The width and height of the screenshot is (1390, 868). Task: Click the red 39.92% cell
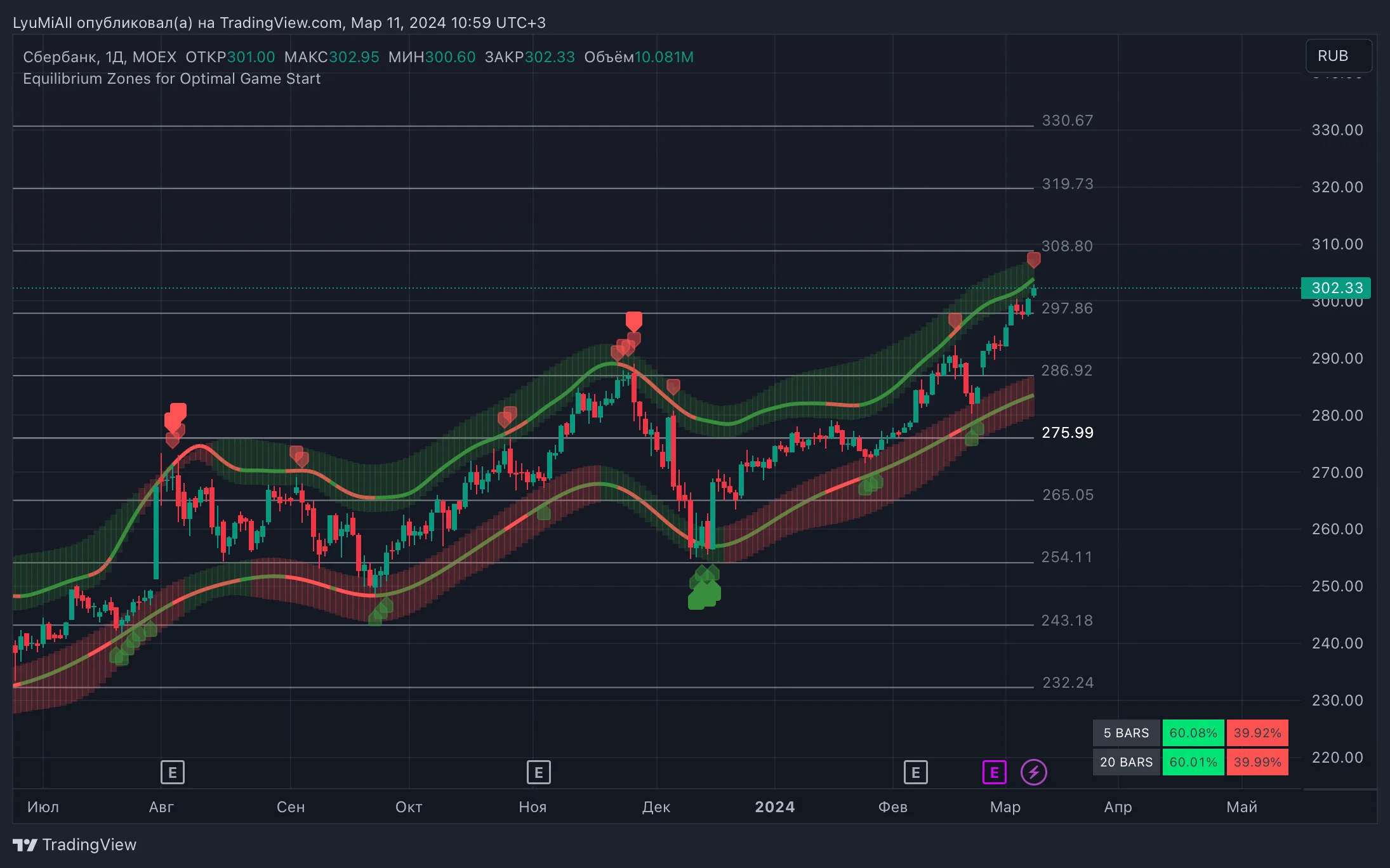pos(1257,733)
